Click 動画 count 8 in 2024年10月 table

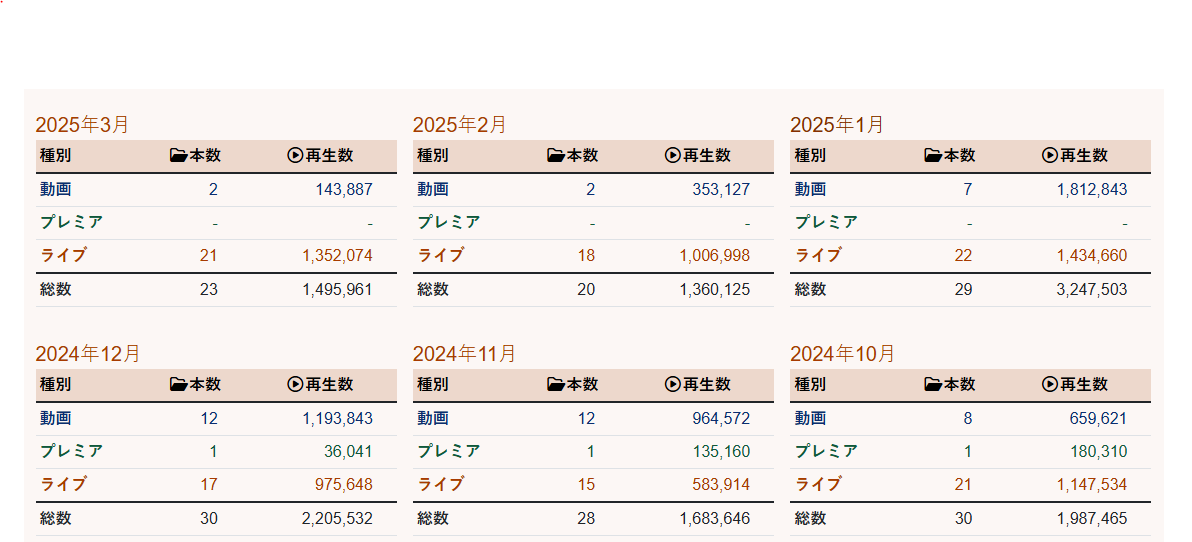968,418
